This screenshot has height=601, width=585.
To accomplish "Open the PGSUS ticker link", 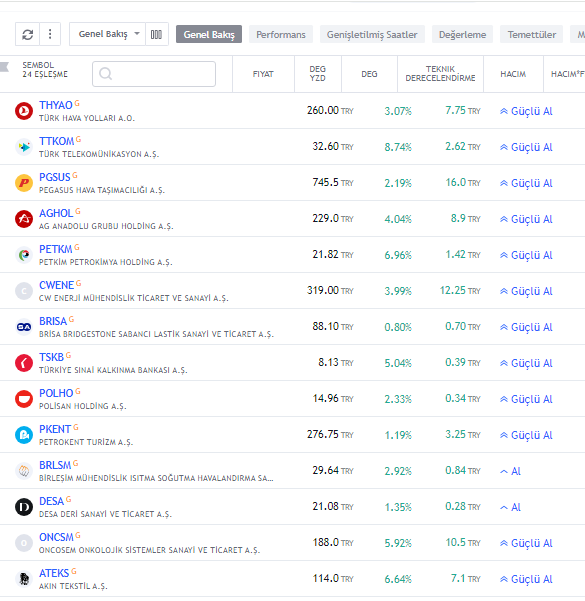I will (54, 177).
